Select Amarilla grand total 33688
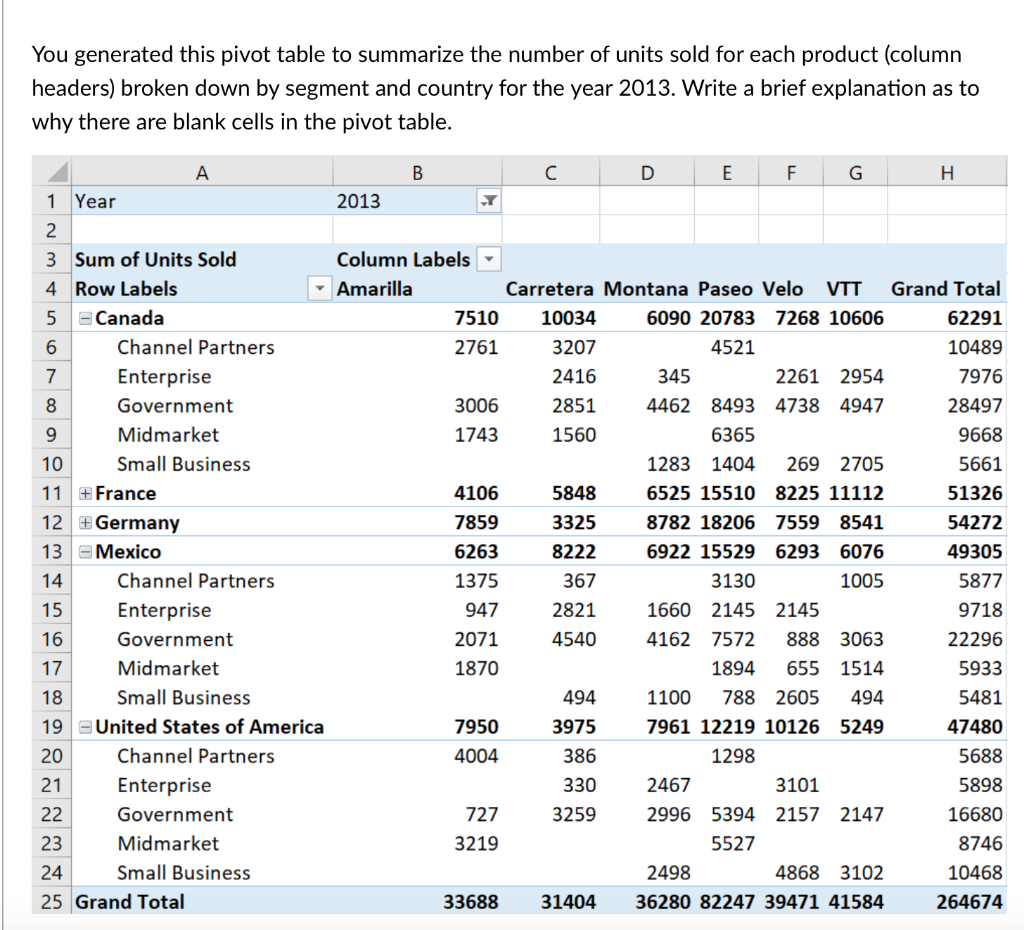This screenshot has width=1024, height=930. point(471,902)
